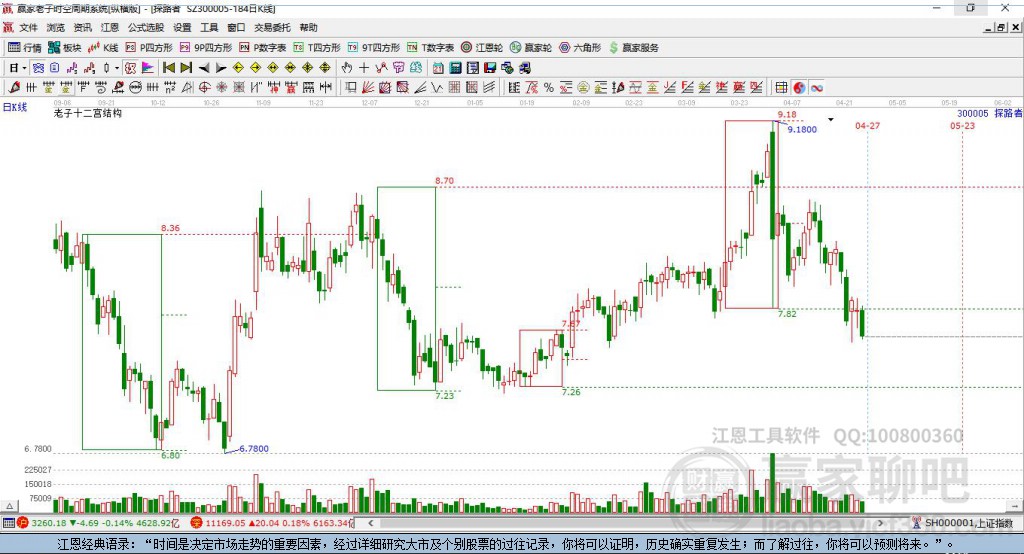
Task: Select the red fan lines tool
Action: tap(368, 88)
